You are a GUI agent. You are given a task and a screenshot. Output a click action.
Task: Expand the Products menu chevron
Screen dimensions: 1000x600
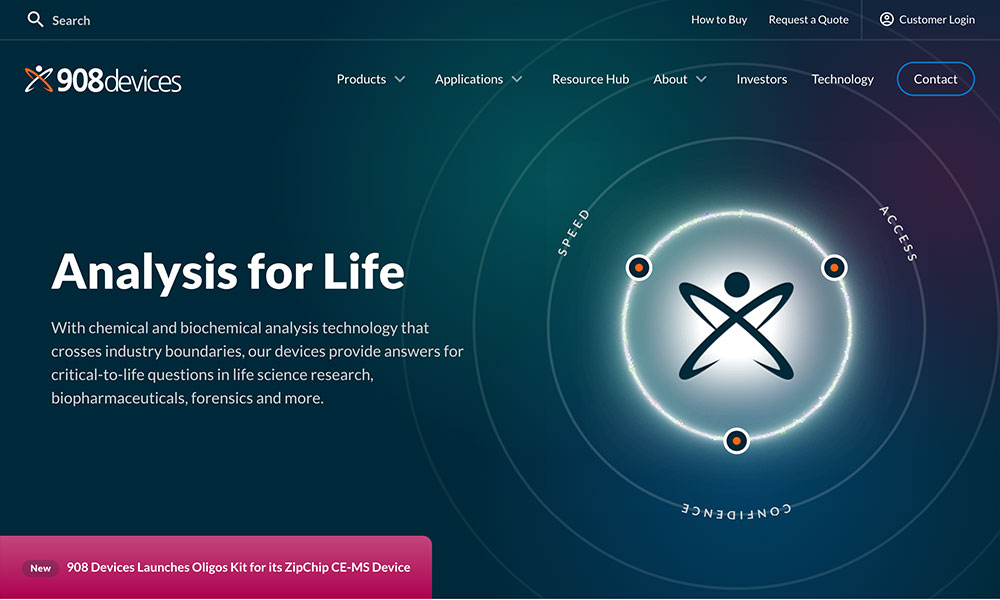400,79
